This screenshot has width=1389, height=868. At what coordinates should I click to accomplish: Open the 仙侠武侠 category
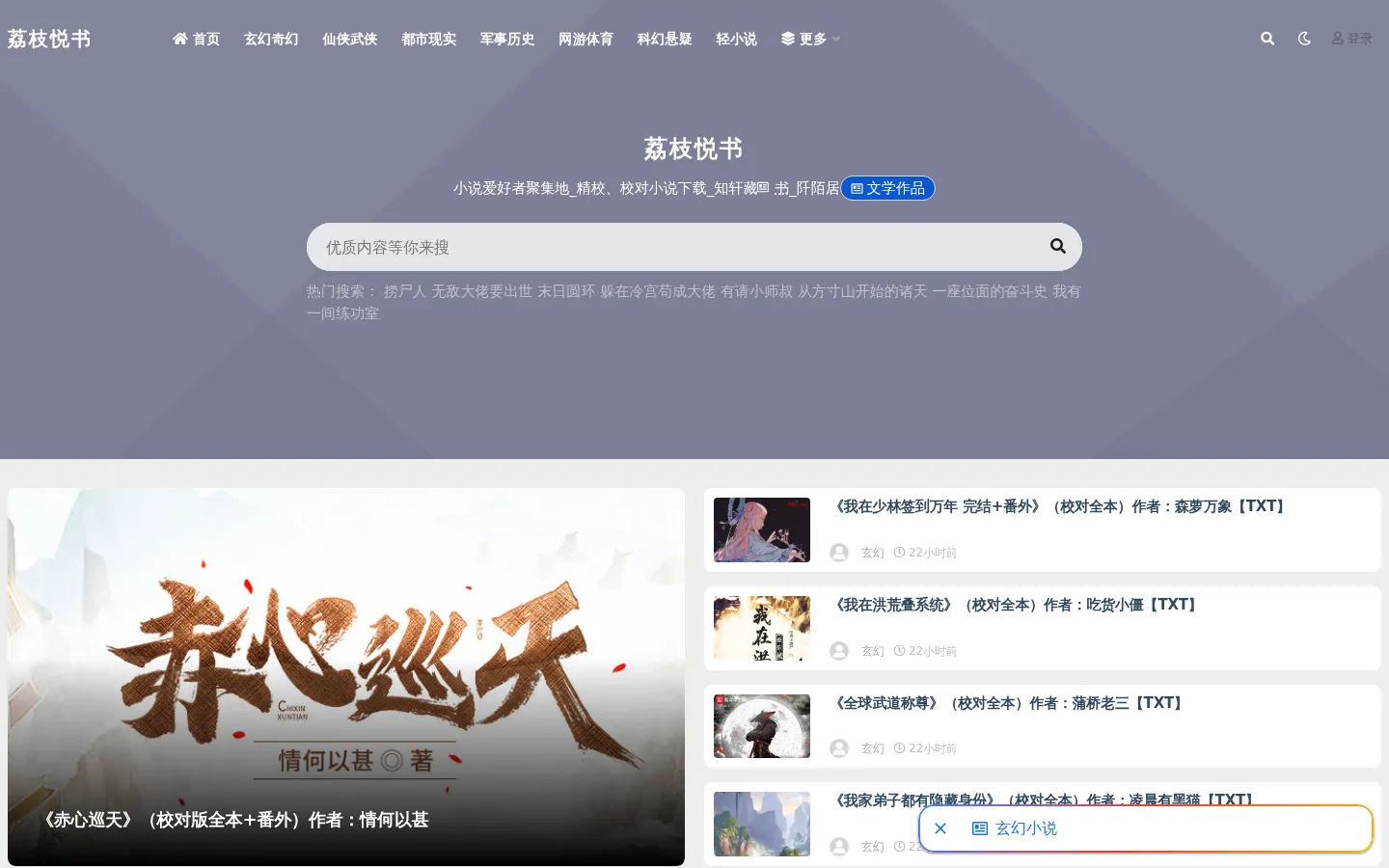(x=350, y=39)
